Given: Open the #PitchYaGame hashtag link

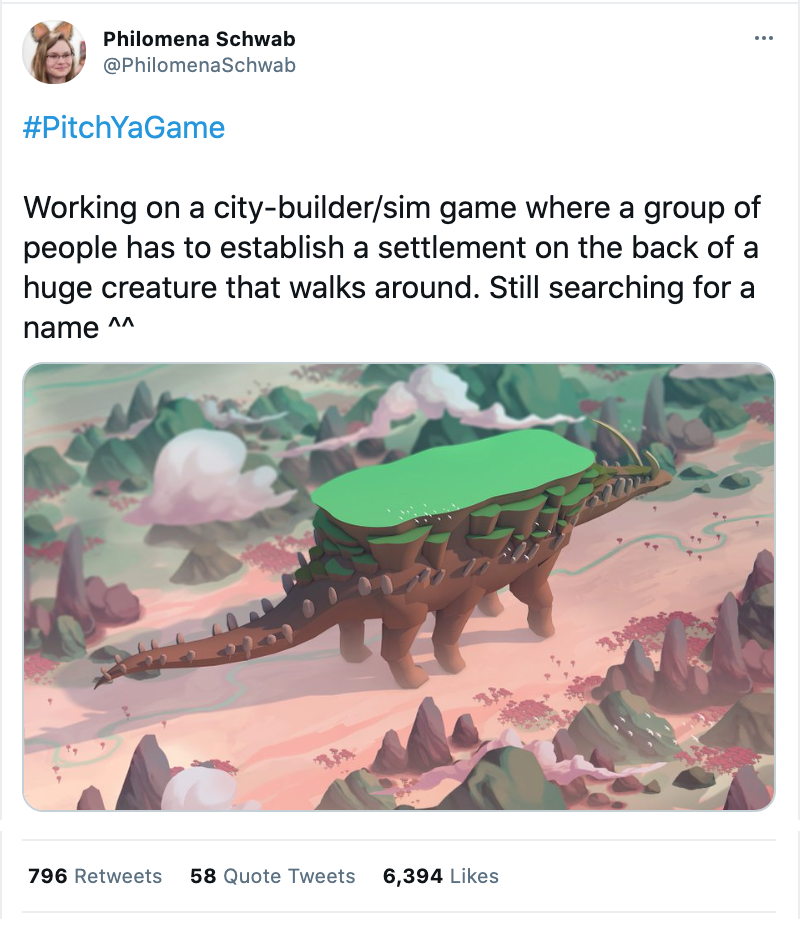Looking at the screenshot, I should pos(124,127).
